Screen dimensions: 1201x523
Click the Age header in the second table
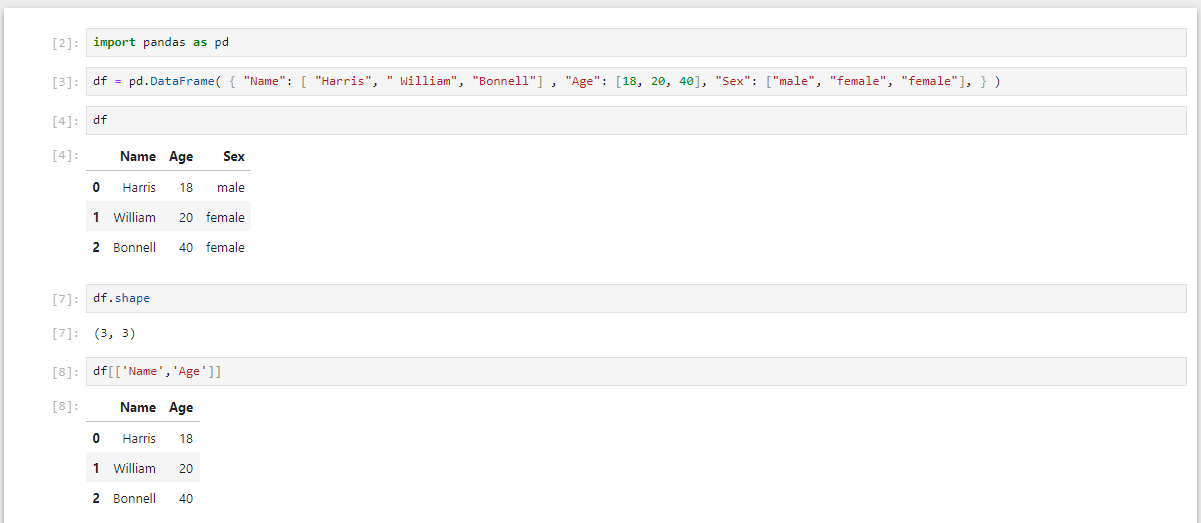click(x=181, y=407)
